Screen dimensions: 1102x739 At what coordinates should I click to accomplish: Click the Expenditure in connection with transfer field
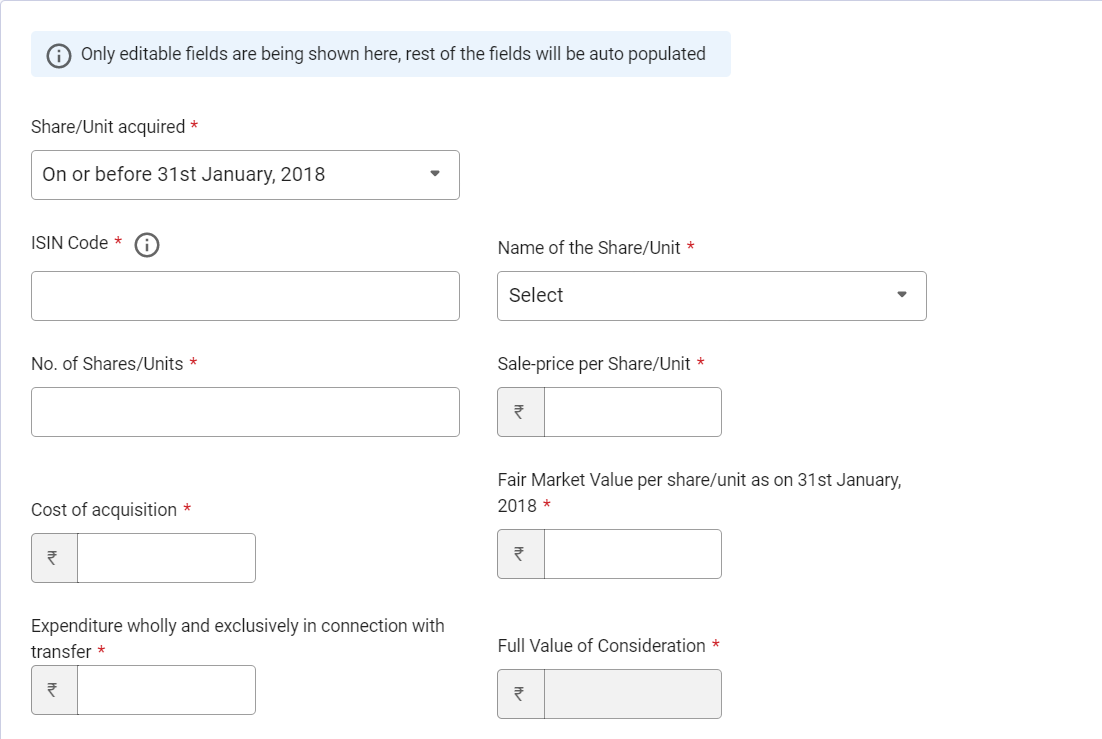[167, 690]
